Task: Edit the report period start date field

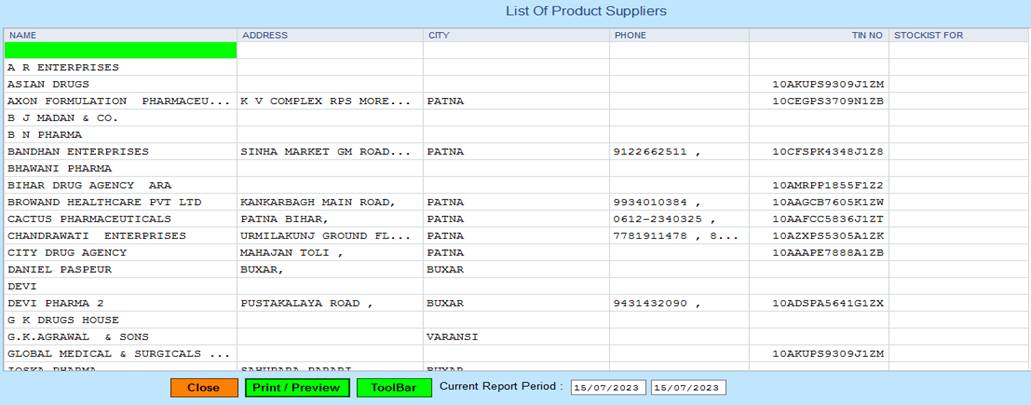Action: [608, 388]
